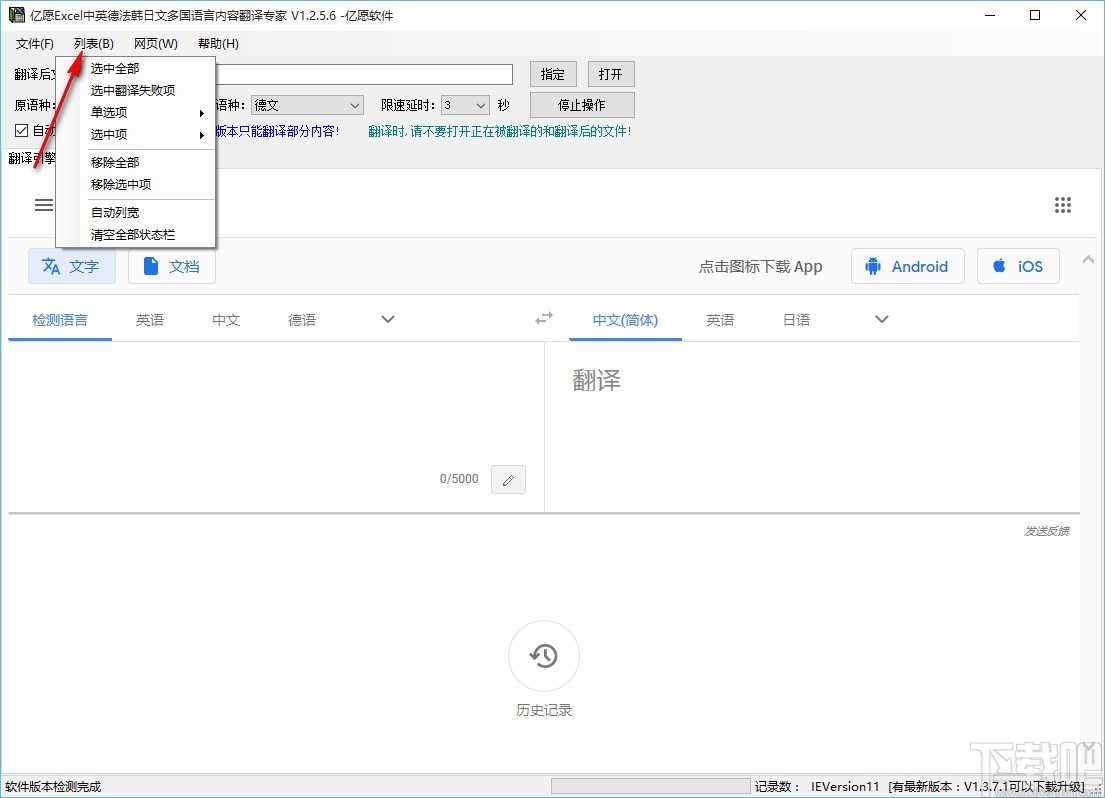The height and width of the screenshot is (798, 1105).
Task: Click the nine-dot grid apps icon
Action: 1063,205
